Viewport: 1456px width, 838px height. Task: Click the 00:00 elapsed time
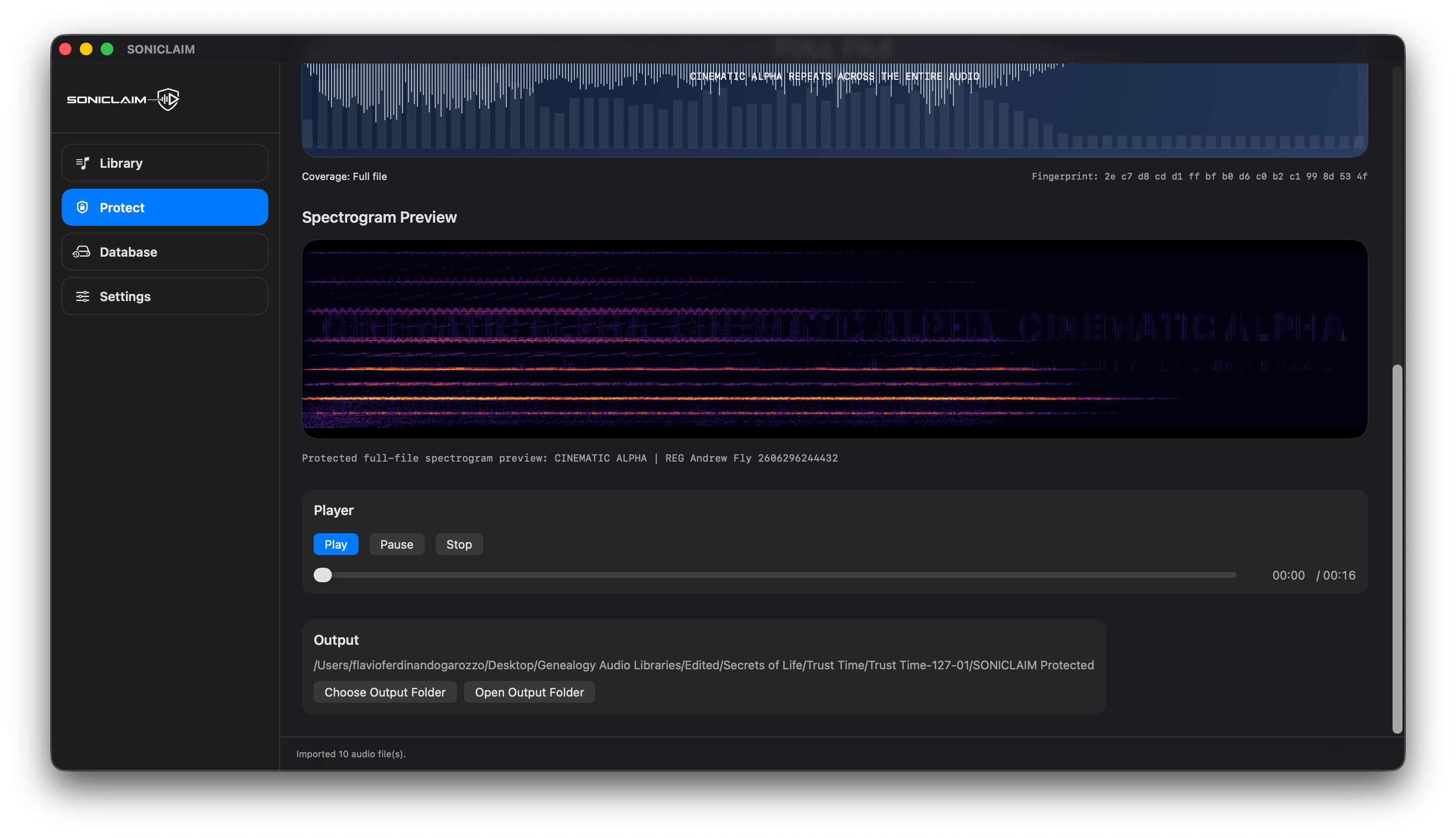pyautogui.click(x=1288, y=575)
